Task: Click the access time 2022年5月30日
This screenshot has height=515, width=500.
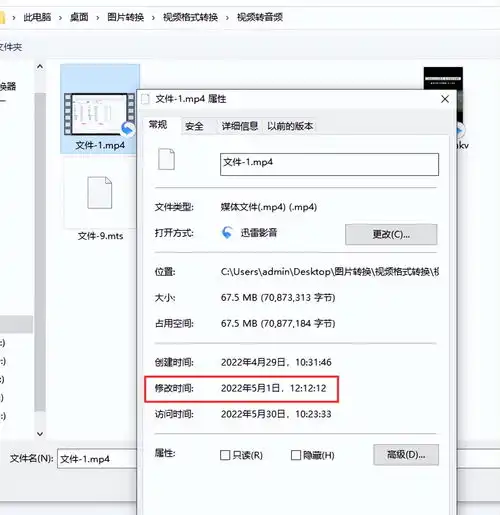Action: point(276,414)
